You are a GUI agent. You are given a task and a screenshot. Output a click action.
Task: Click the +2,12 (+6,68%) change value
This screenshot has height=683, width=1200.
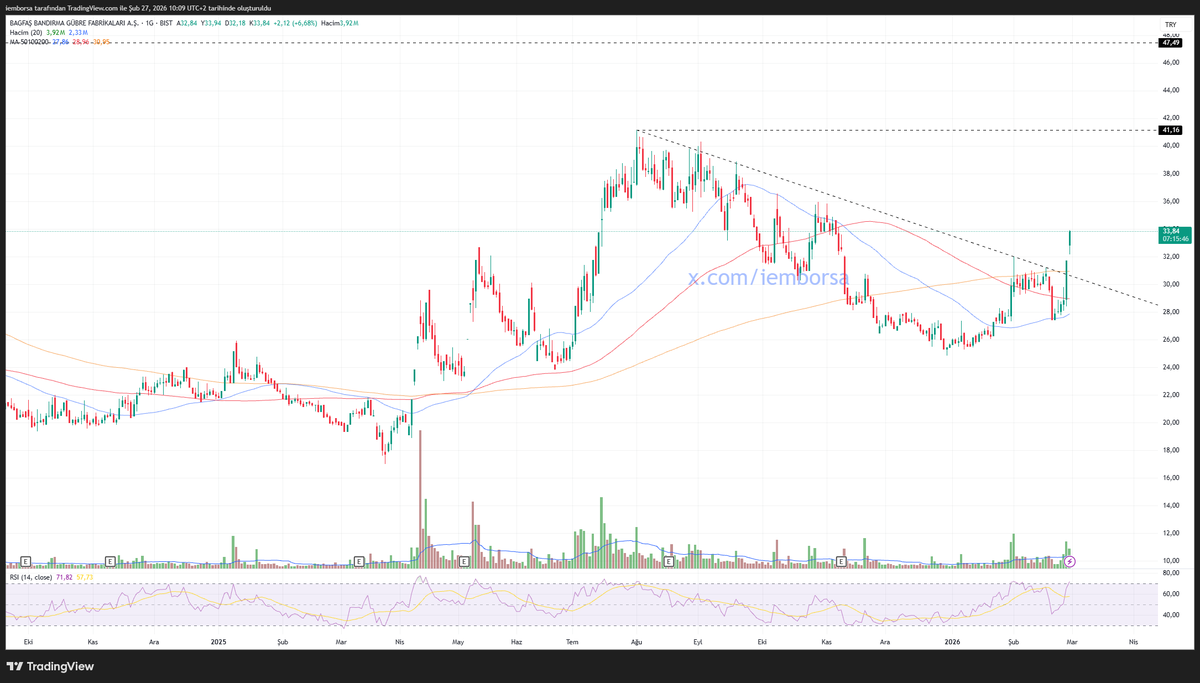(296, 23)
